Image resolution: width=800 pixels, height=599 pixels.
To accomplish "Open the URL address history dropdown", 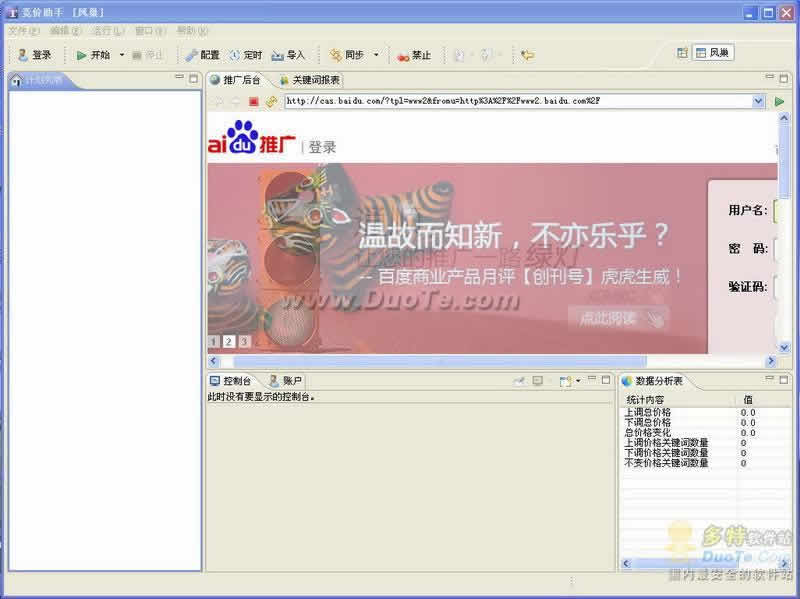I will 758,101.
